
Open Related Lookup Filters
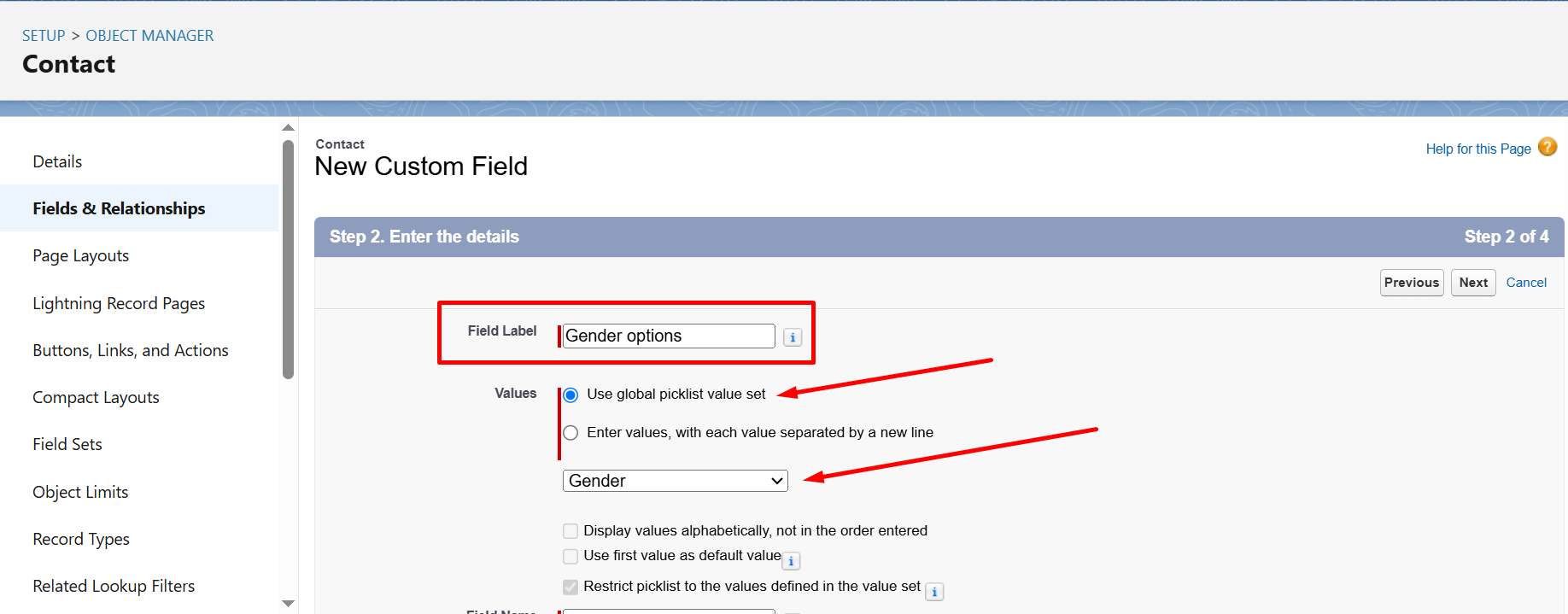114,586
